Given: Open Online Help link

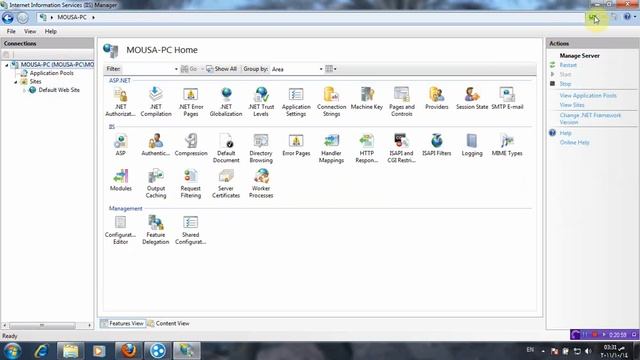Looking at the screenshot, I should pyautogui.click(x=574, y=142).
